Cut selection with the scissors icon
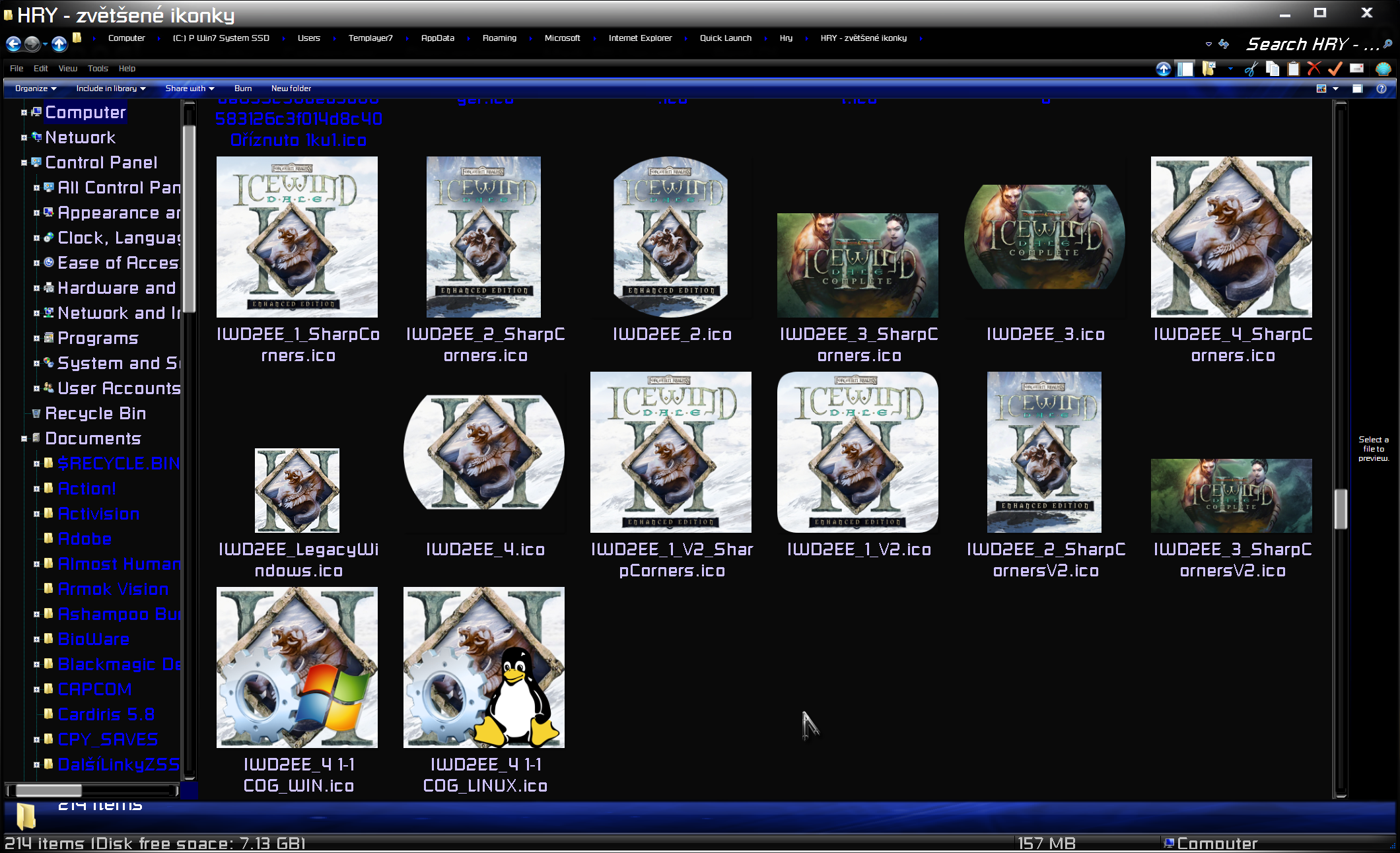 [x=1251, y=69]
